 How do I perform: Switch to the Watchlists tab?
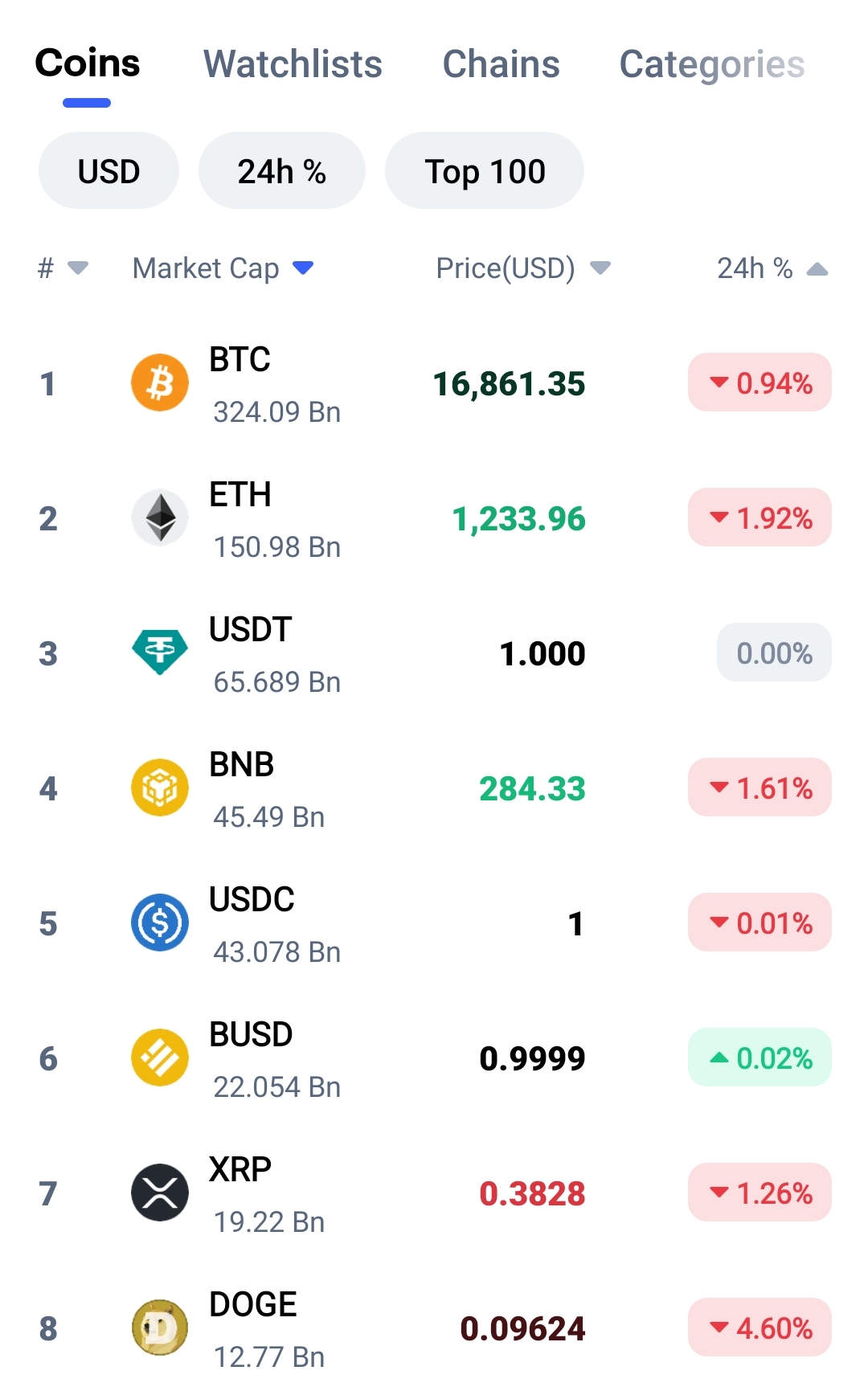click(x=293, y=63)
